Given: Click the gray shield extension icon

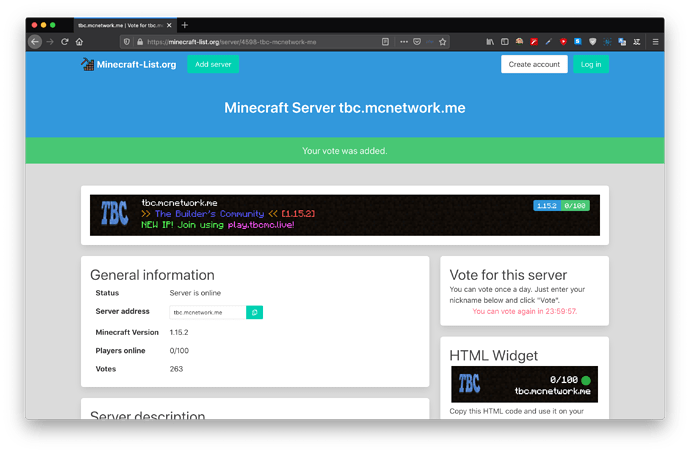Looking at the screenshot, I should 592,42.
